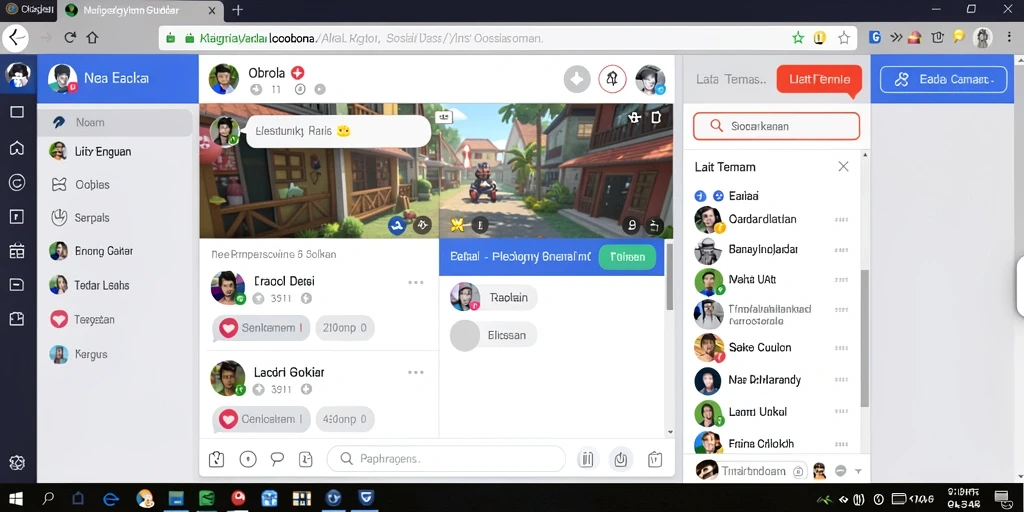Click the Windows Start button
1024x512 pixels.
[16, 499]
